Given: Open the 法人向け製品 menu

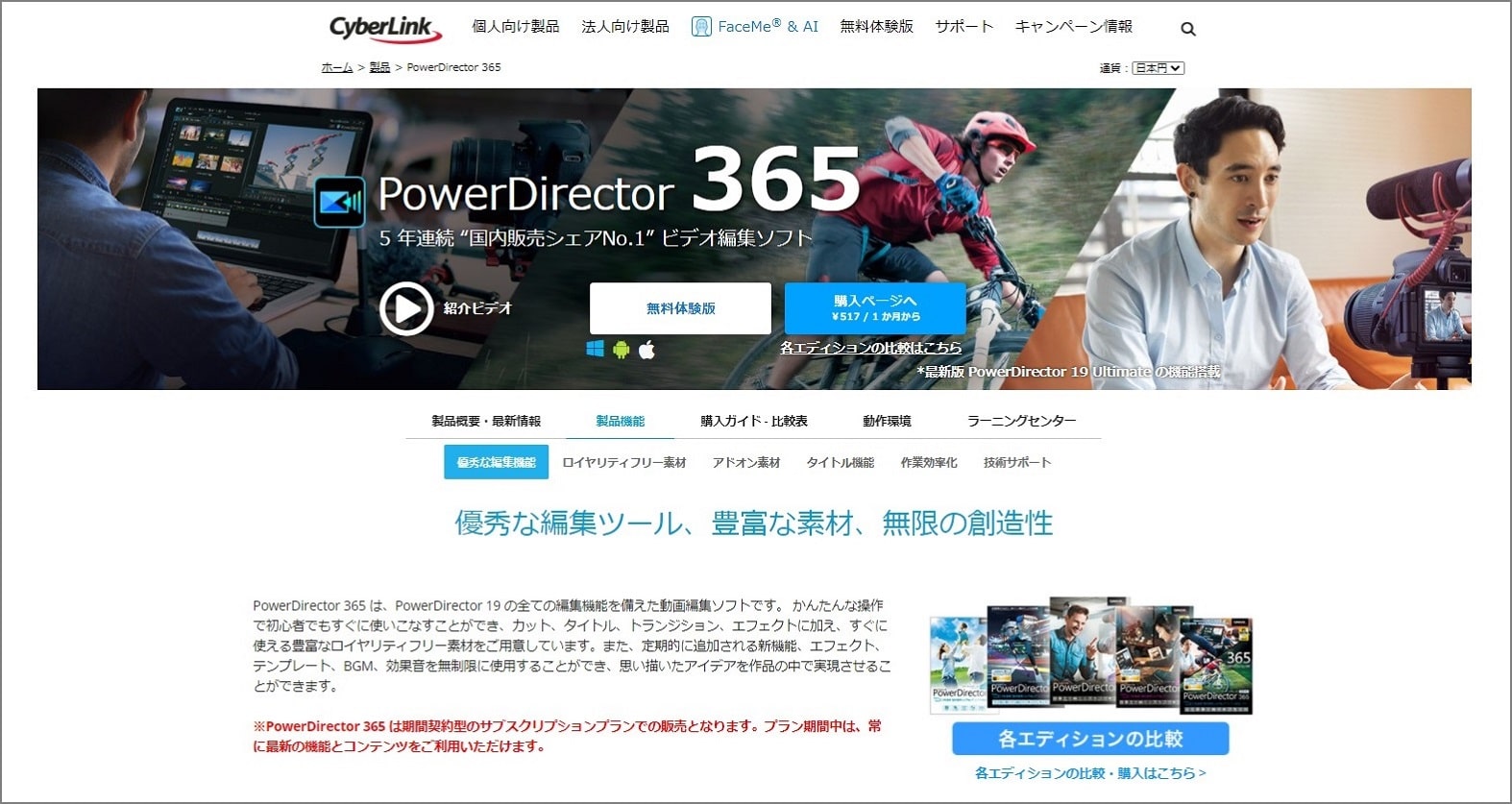Looking at the screenshot, I should [x=625, y=27].
